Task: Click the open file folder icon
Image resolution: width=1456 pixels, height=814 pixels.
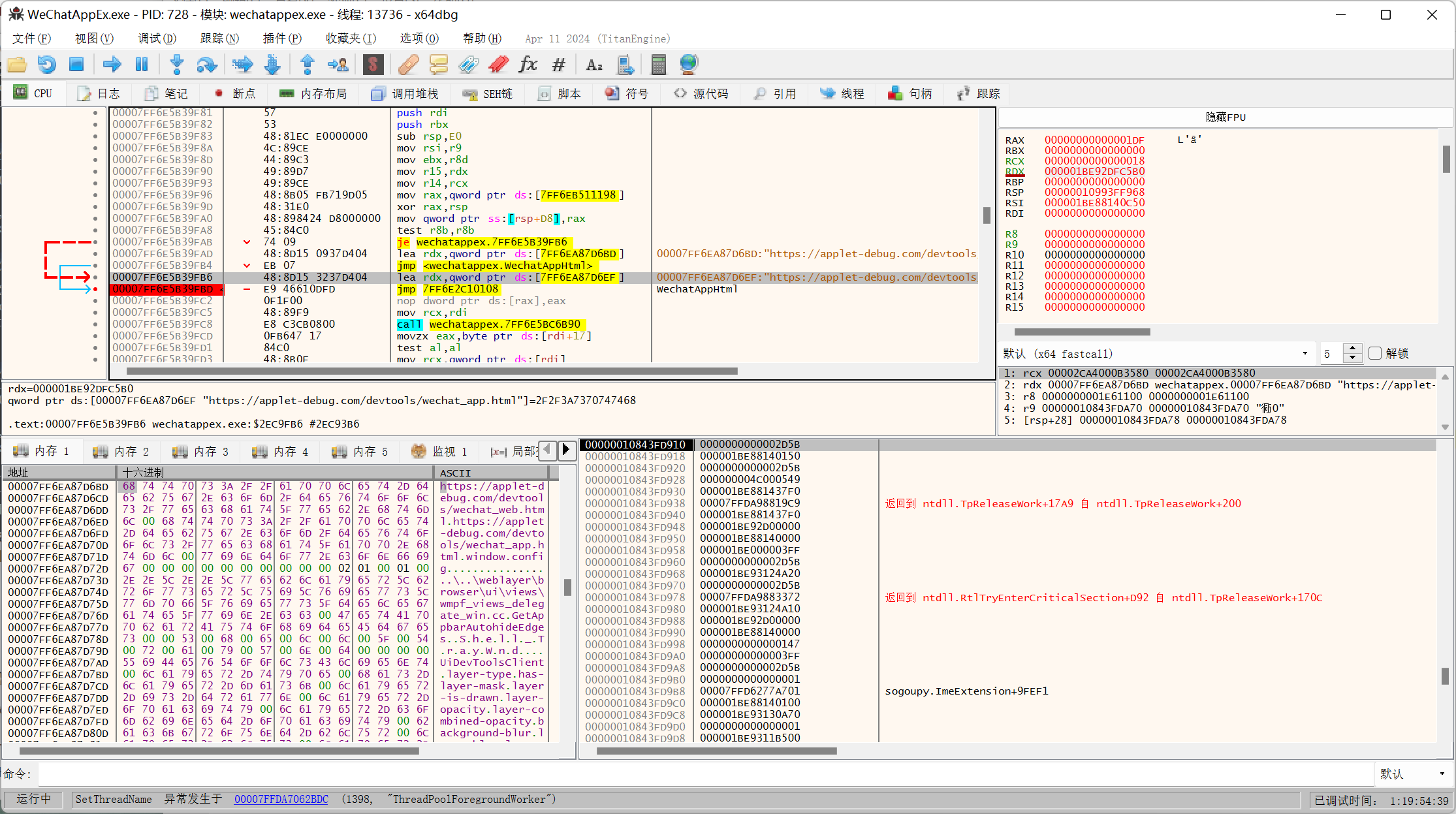Action: coord(17,65)
